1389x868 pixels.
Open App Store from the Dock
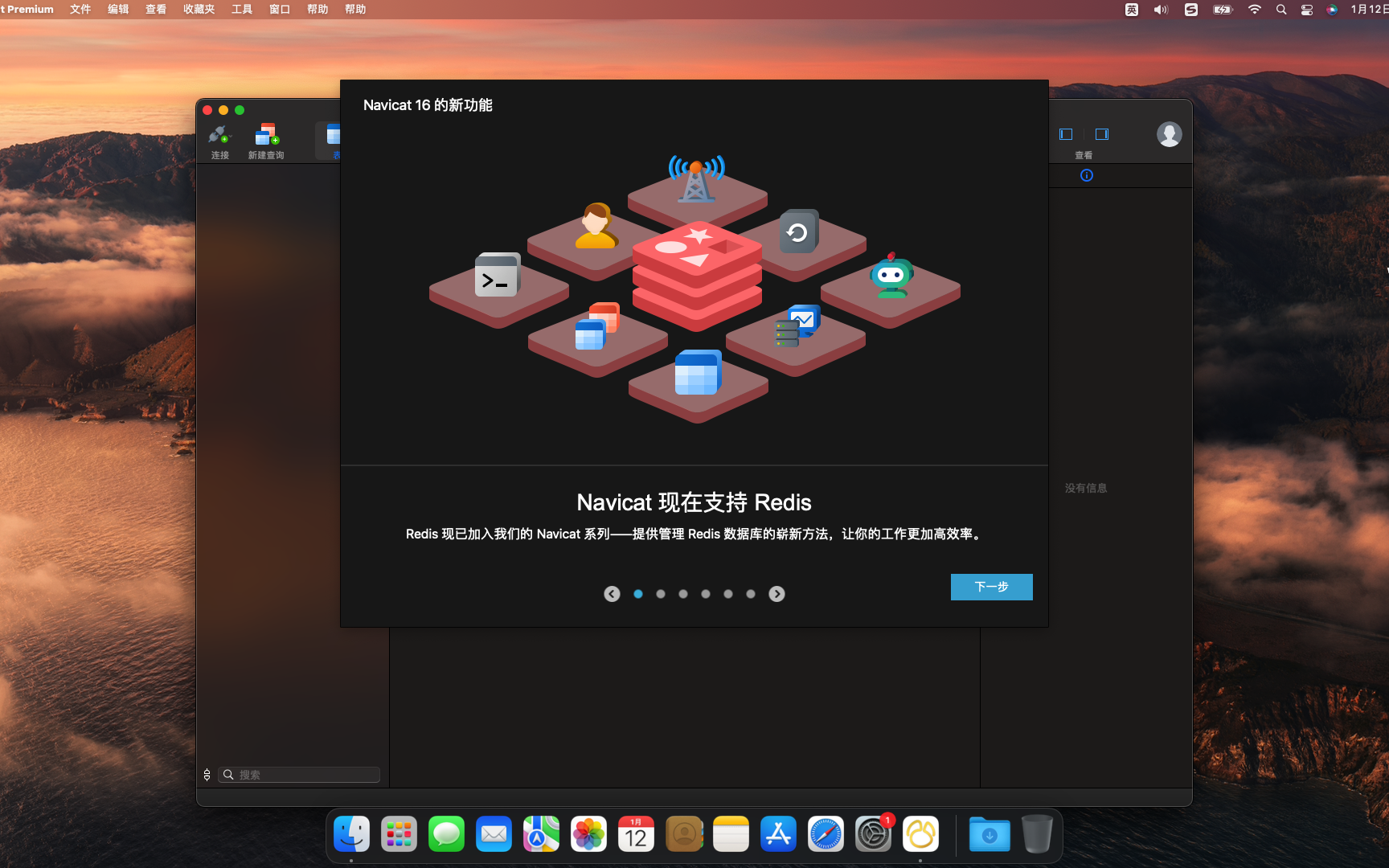pos(778,834)
